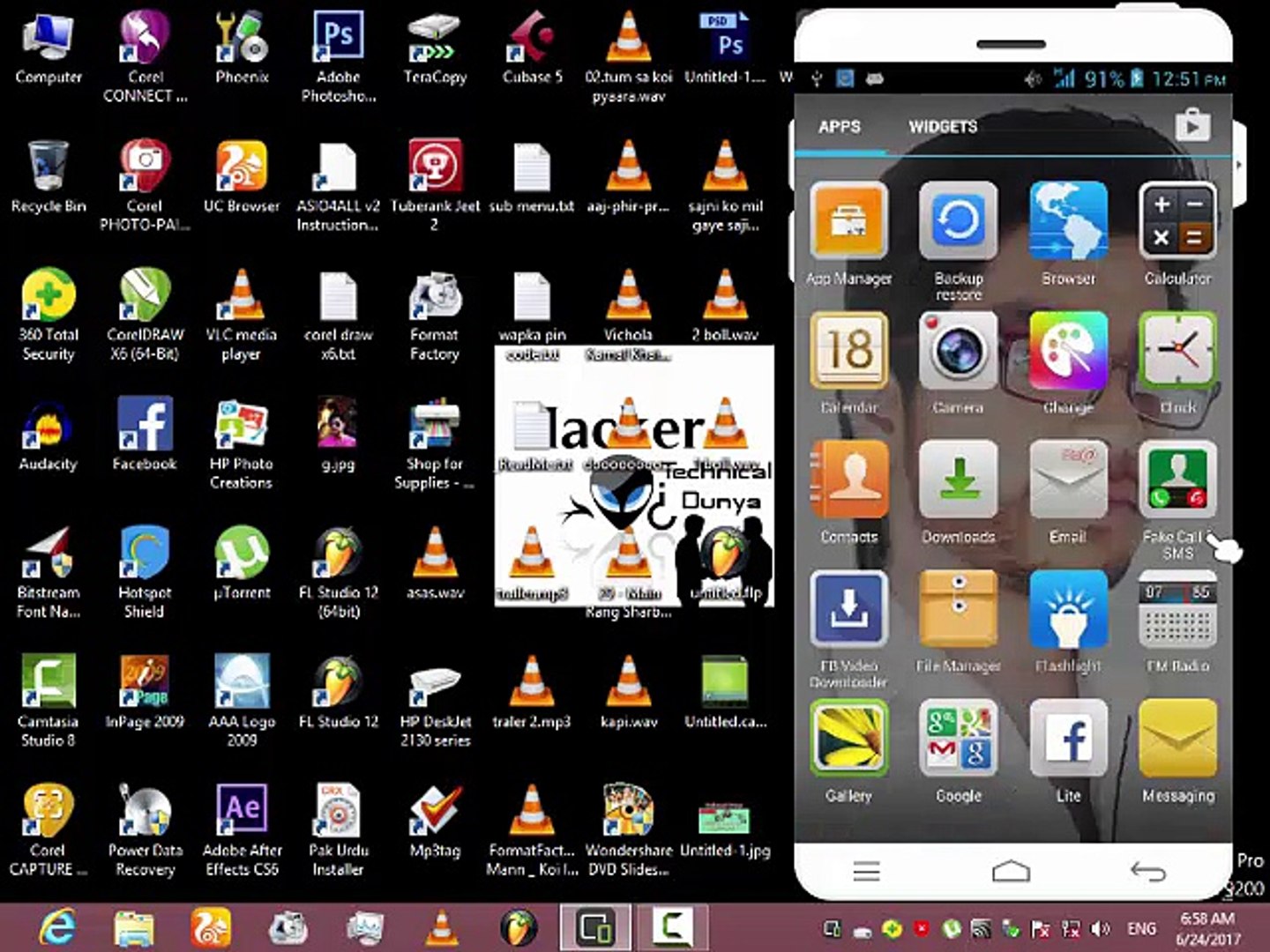Screen dimensions: 1270x952
Task: Open the Play Store shortcut in app drawer
Action: coord(1192,125)
